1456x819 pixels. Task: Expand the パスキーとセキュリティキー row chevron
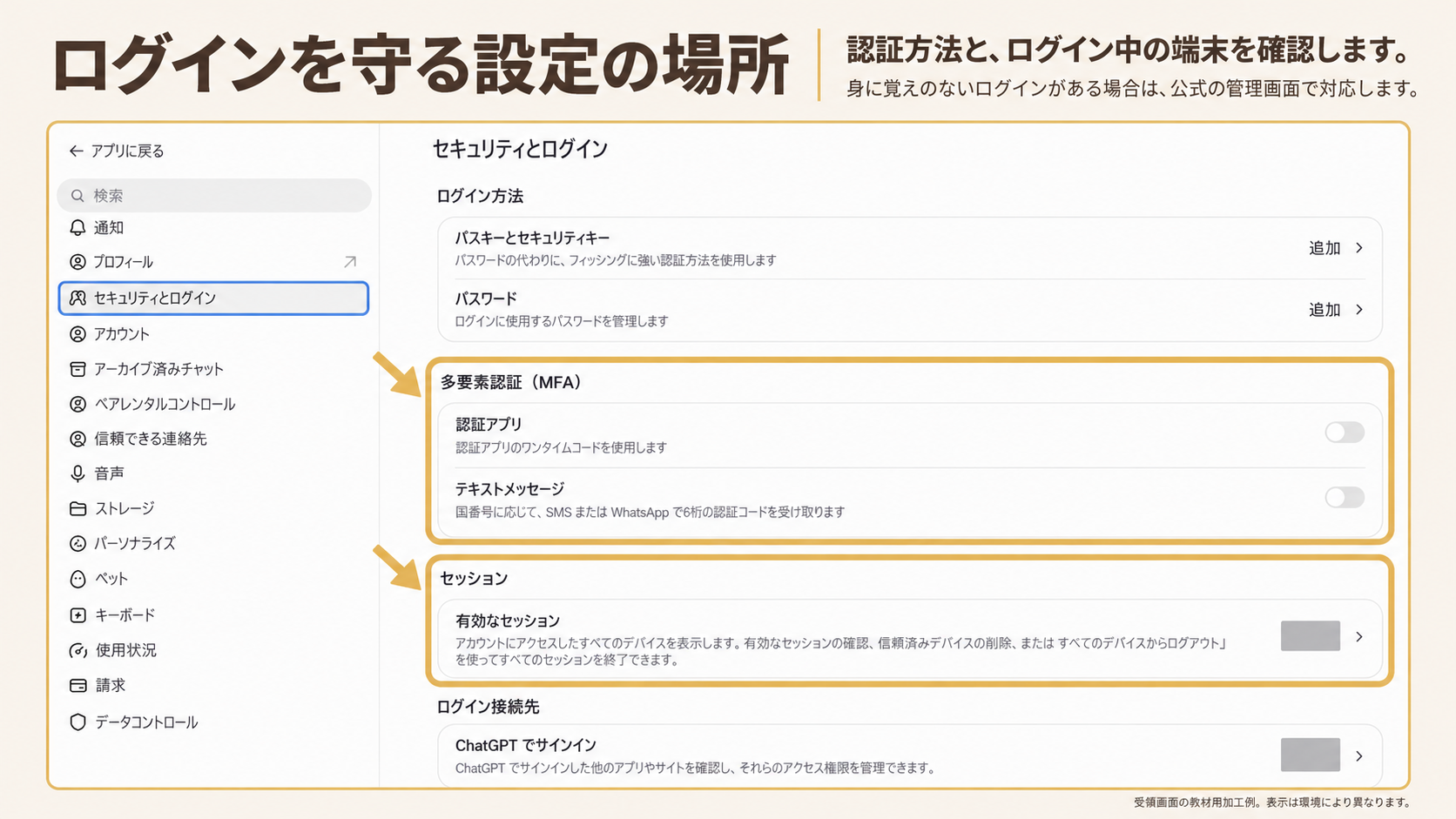(1359, 248)
